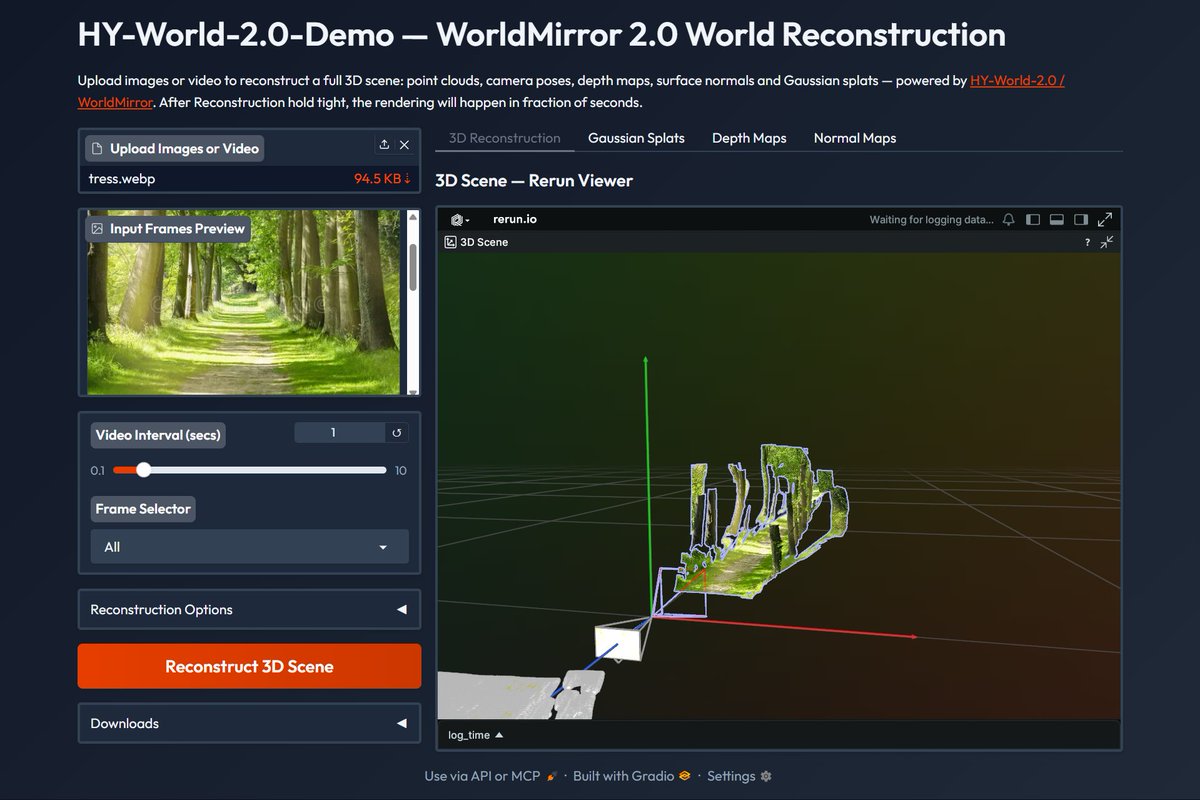This screenshot has width=1200, height=800.
Task: Open the Rerun menu logo dropdown
Action: coord(460,219)
